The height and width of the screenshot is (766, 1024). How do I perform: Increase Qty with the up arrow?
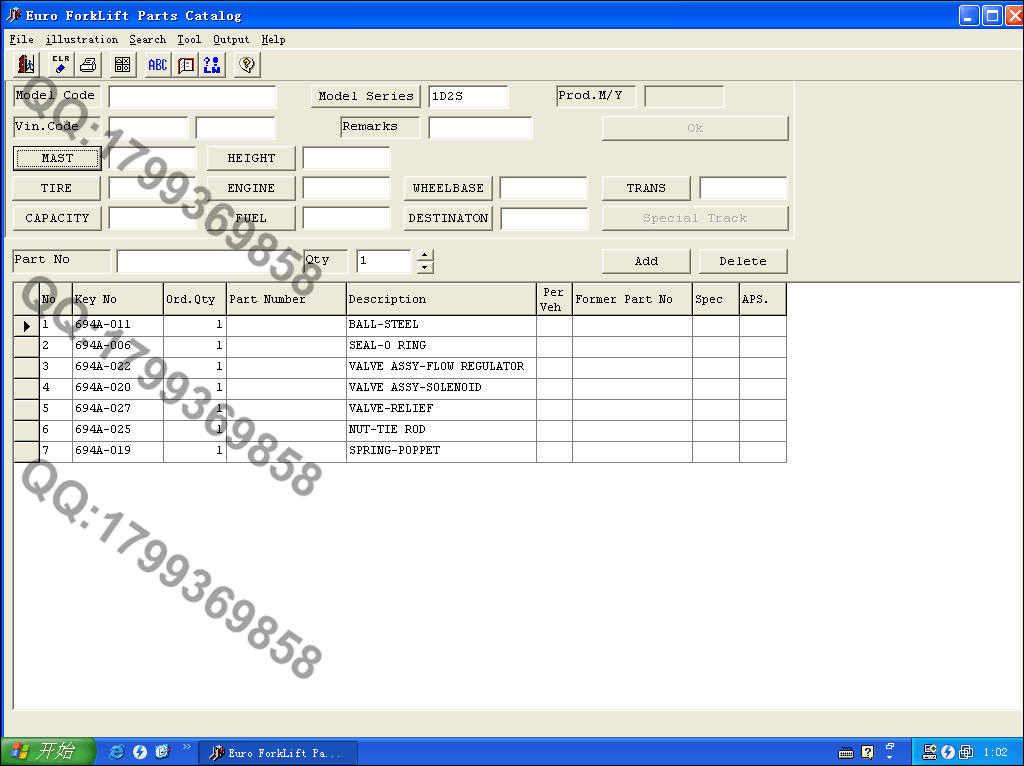(425, 255)
